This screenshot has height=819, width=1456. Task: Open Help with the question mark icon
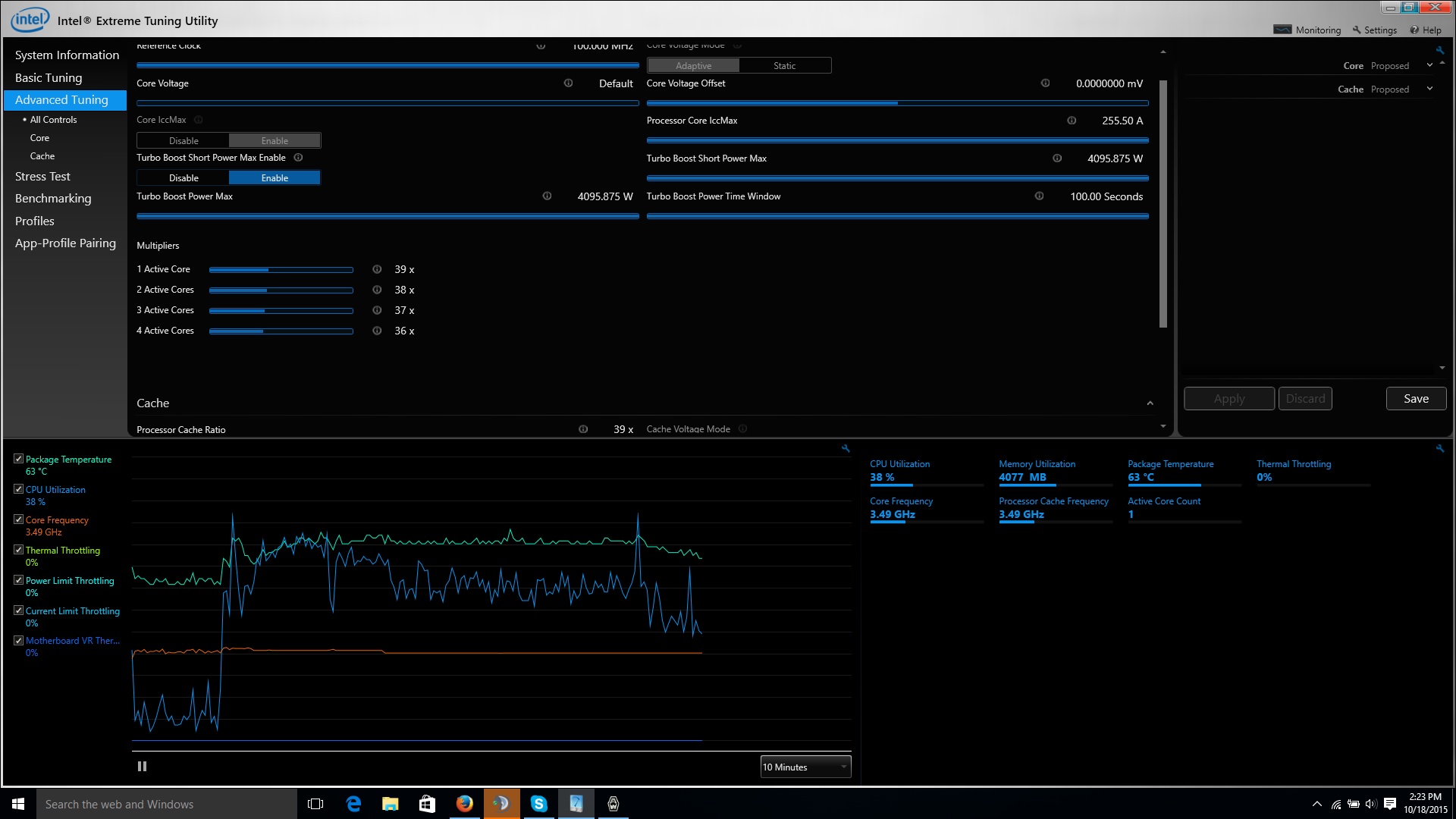1414,30
